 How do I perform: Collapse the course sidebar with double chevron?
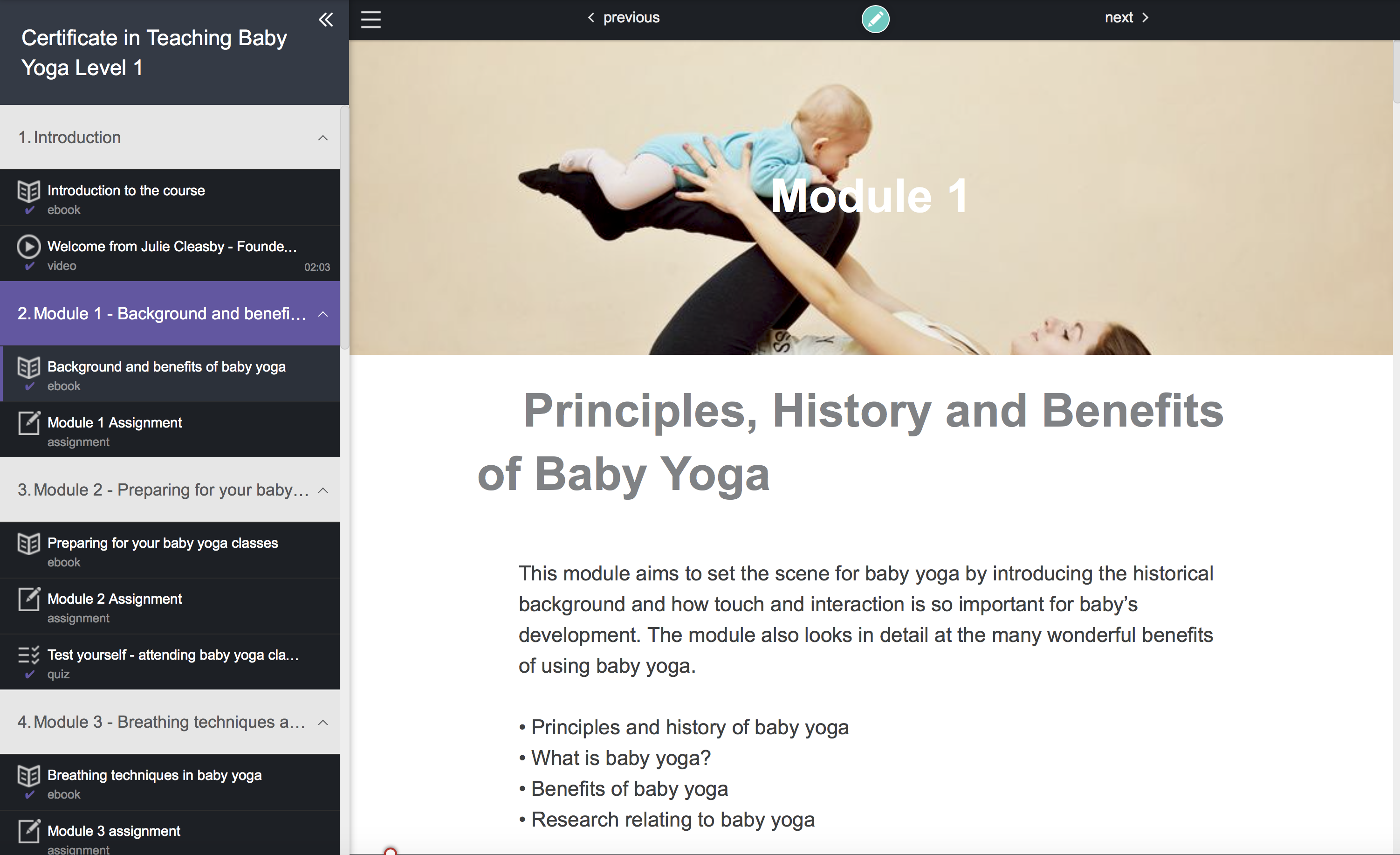pos(326,20)
